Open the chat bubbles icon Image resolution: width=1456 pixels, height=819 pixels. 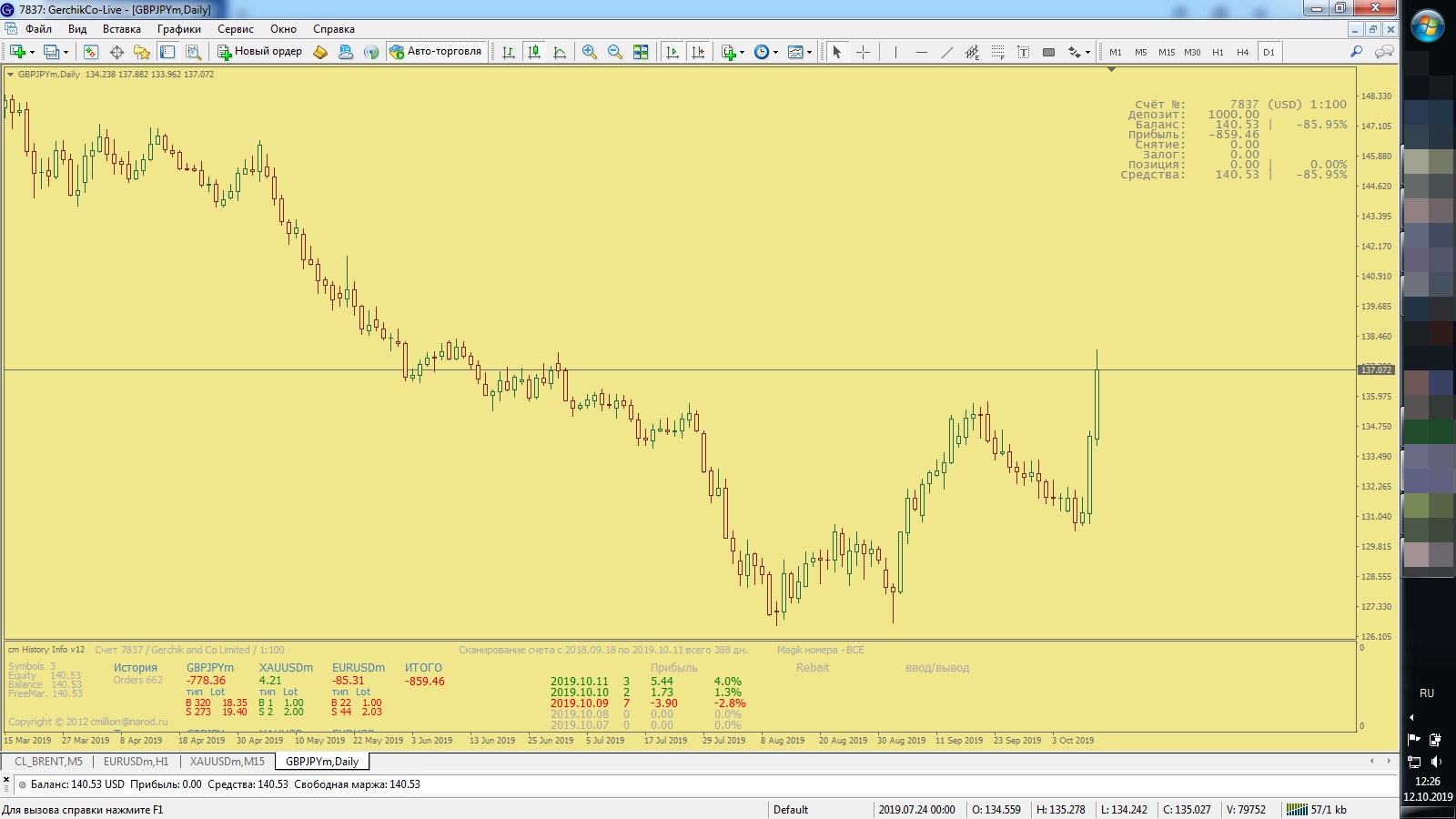[x=1384, y=52]
